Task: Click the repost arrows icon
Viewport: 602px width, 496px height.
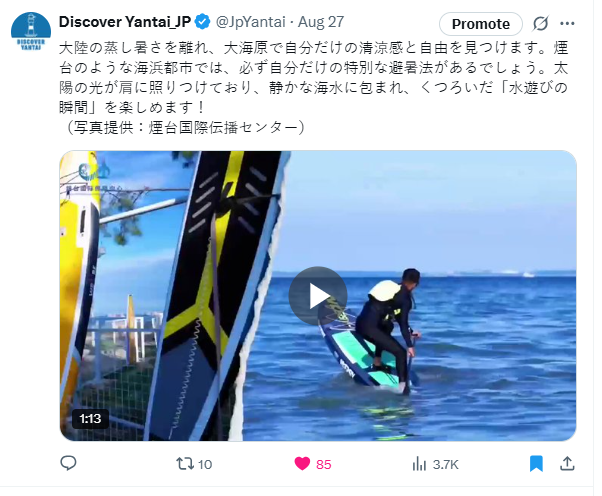Action: point(185,464)
